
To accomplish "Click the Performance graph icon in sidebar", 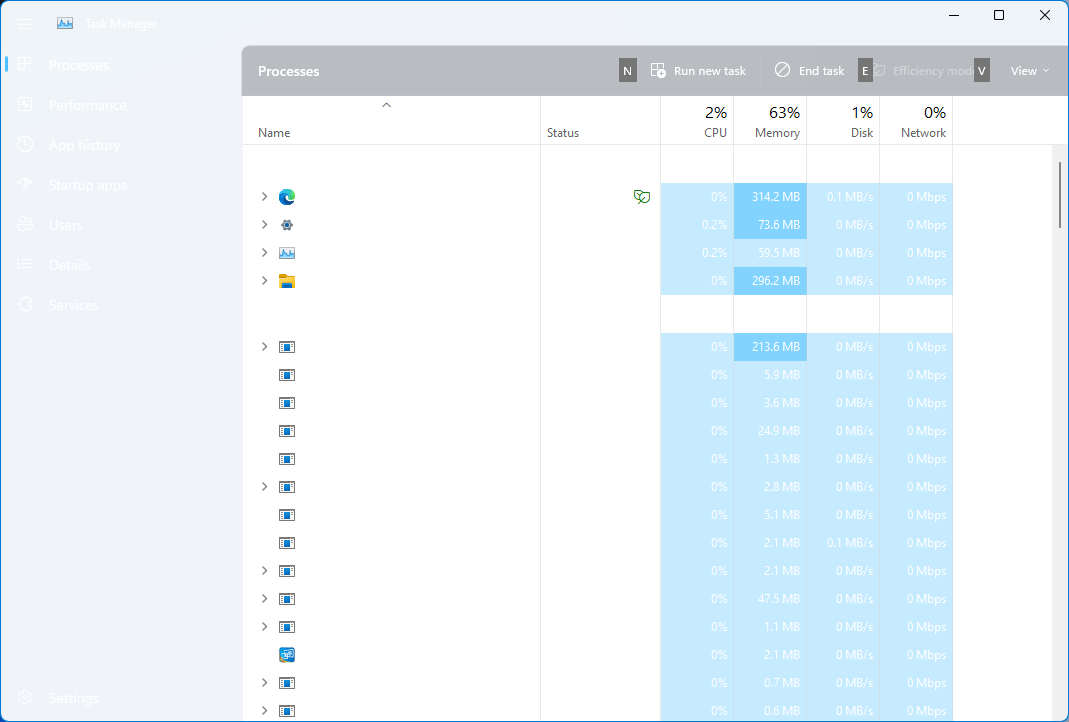I will pos(25,104).
